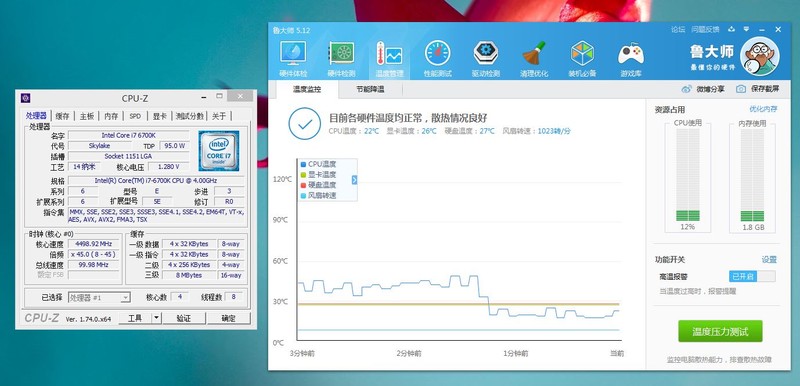Click CPU-Z 验证 button
Screen dimensions: 800x386
pos(184,318)
